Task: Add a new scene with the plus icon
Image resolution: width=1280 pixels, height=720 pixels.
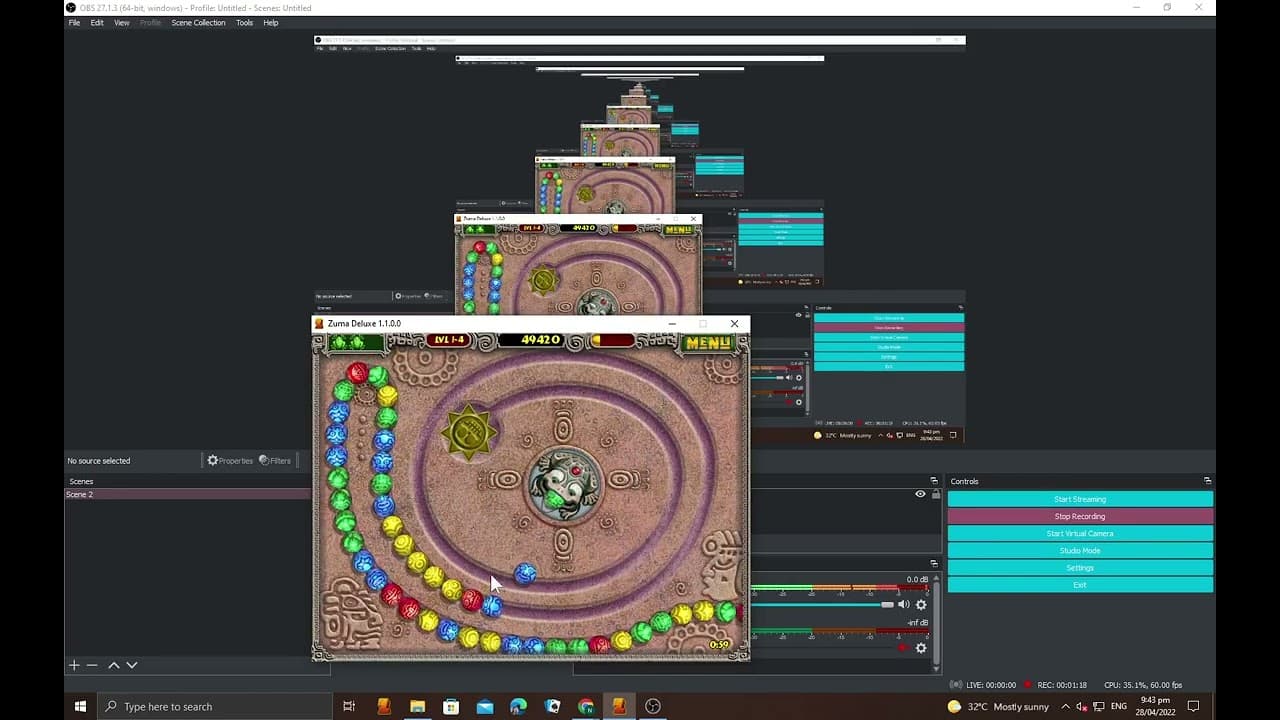Action: click(x=73, y=665)
